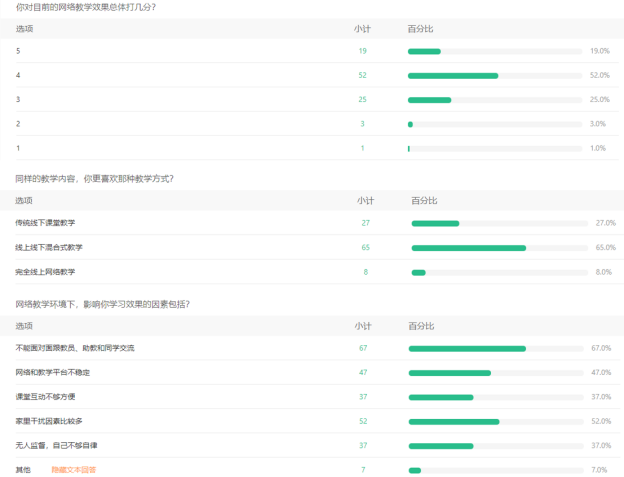The width and height of the screenshot is (624, 477).
Task: Click the progress bar for rating 5
Action: (495, 51)
